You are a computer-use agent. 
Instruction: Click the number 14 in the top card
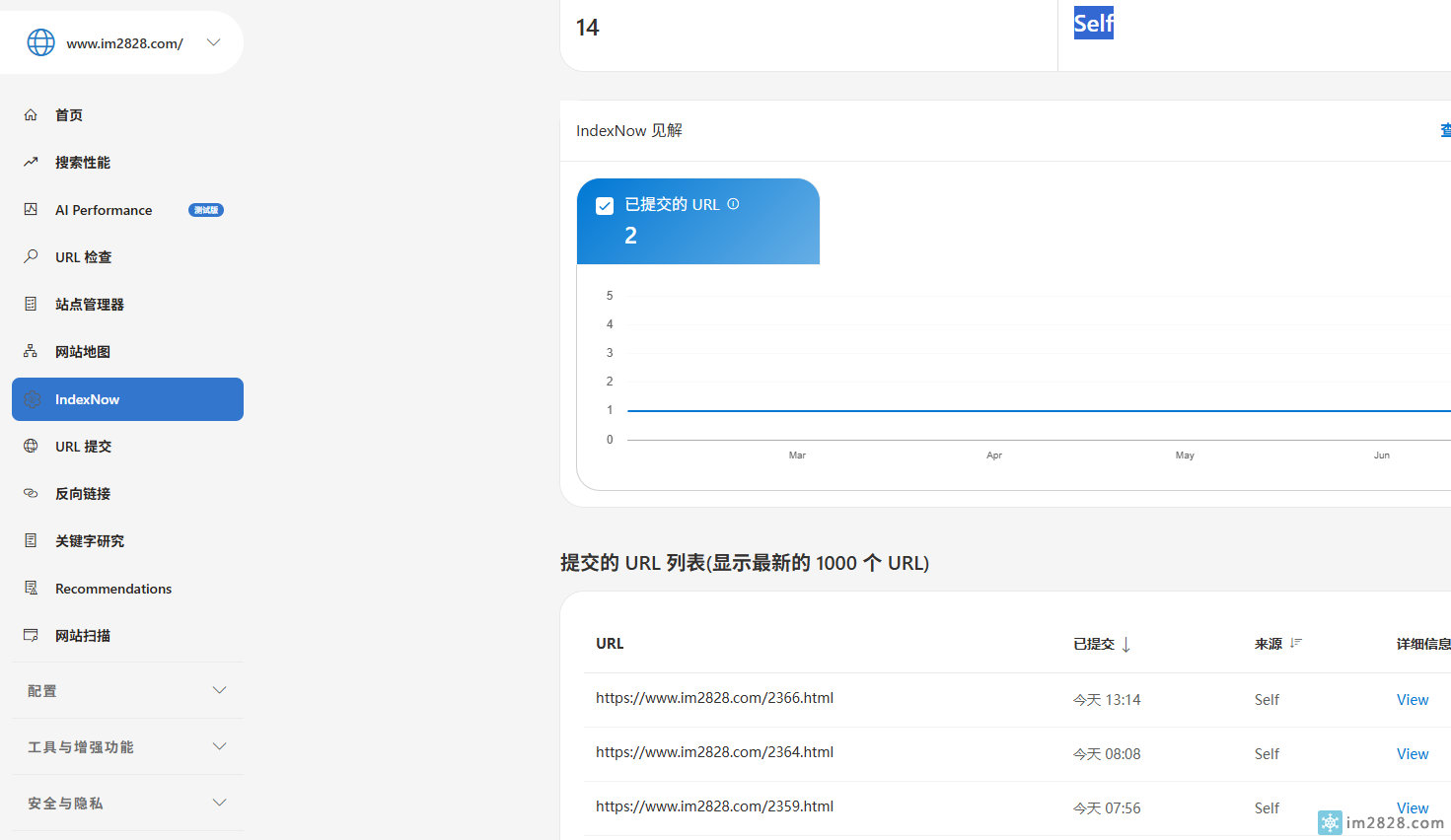point(587,28)
